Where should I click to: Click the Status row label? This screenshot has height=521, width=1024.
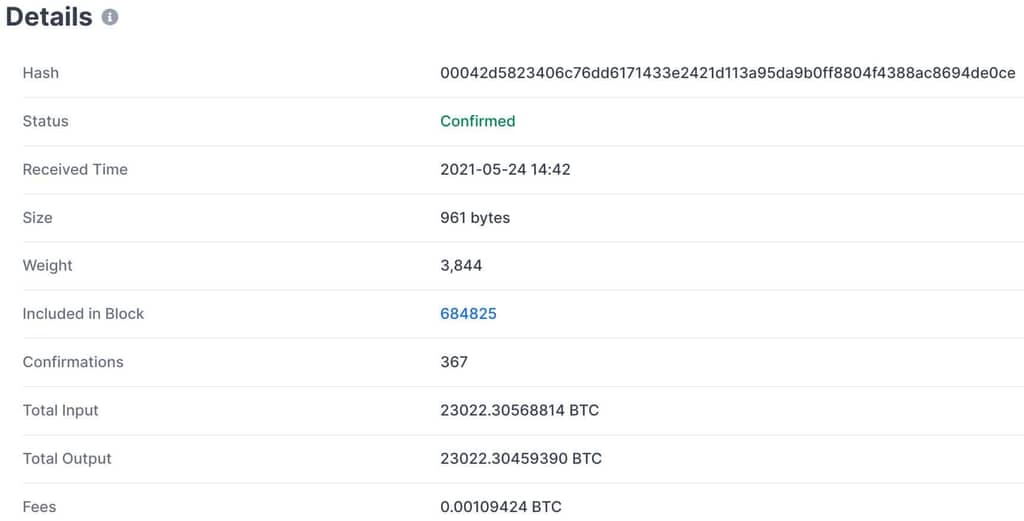click(45, 121)
